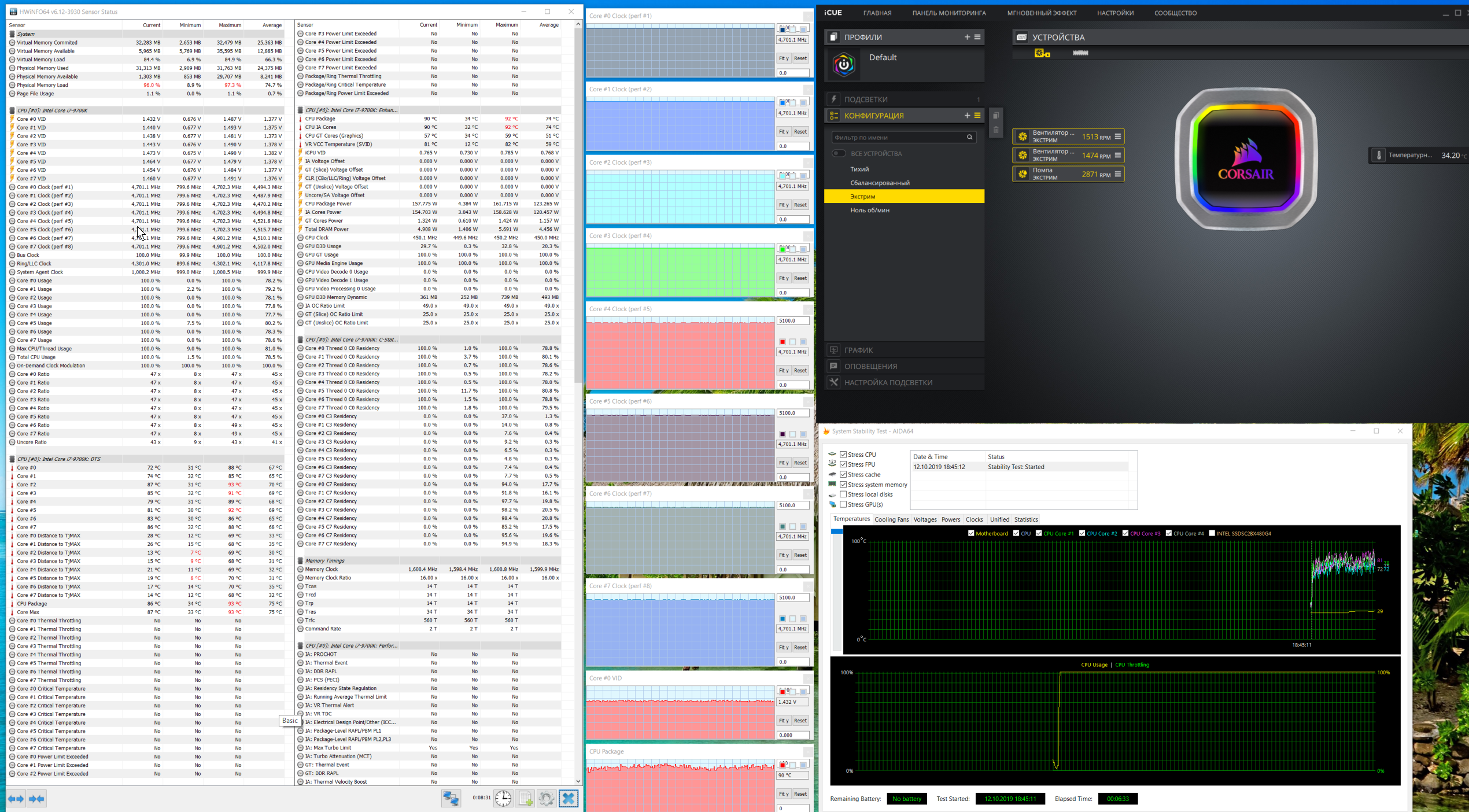This screenshot has height=812, width=1469.
Task: Click the expand columns arrows button in HWiNFO
Action: pos(16,799)
